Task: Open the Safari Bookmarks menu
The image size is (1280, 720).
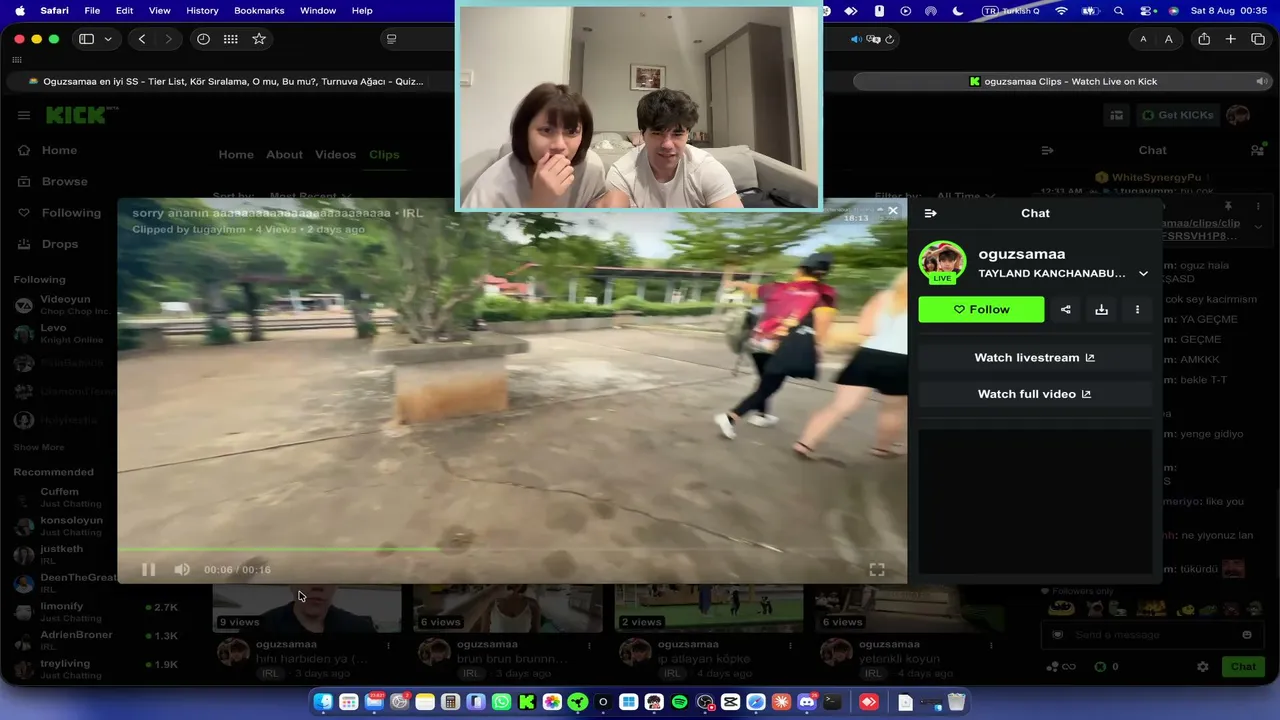Action: point(259,11)
